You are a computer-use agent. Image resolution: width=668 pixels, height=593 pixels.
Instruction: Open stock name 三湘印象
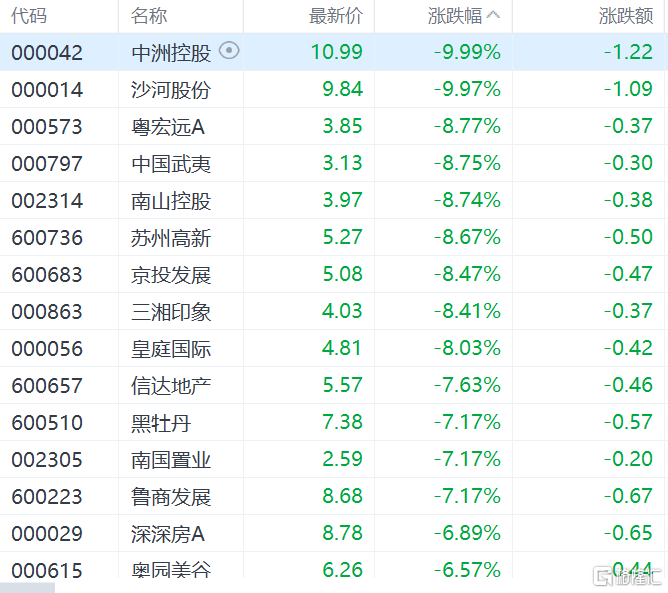coord(171,312)
